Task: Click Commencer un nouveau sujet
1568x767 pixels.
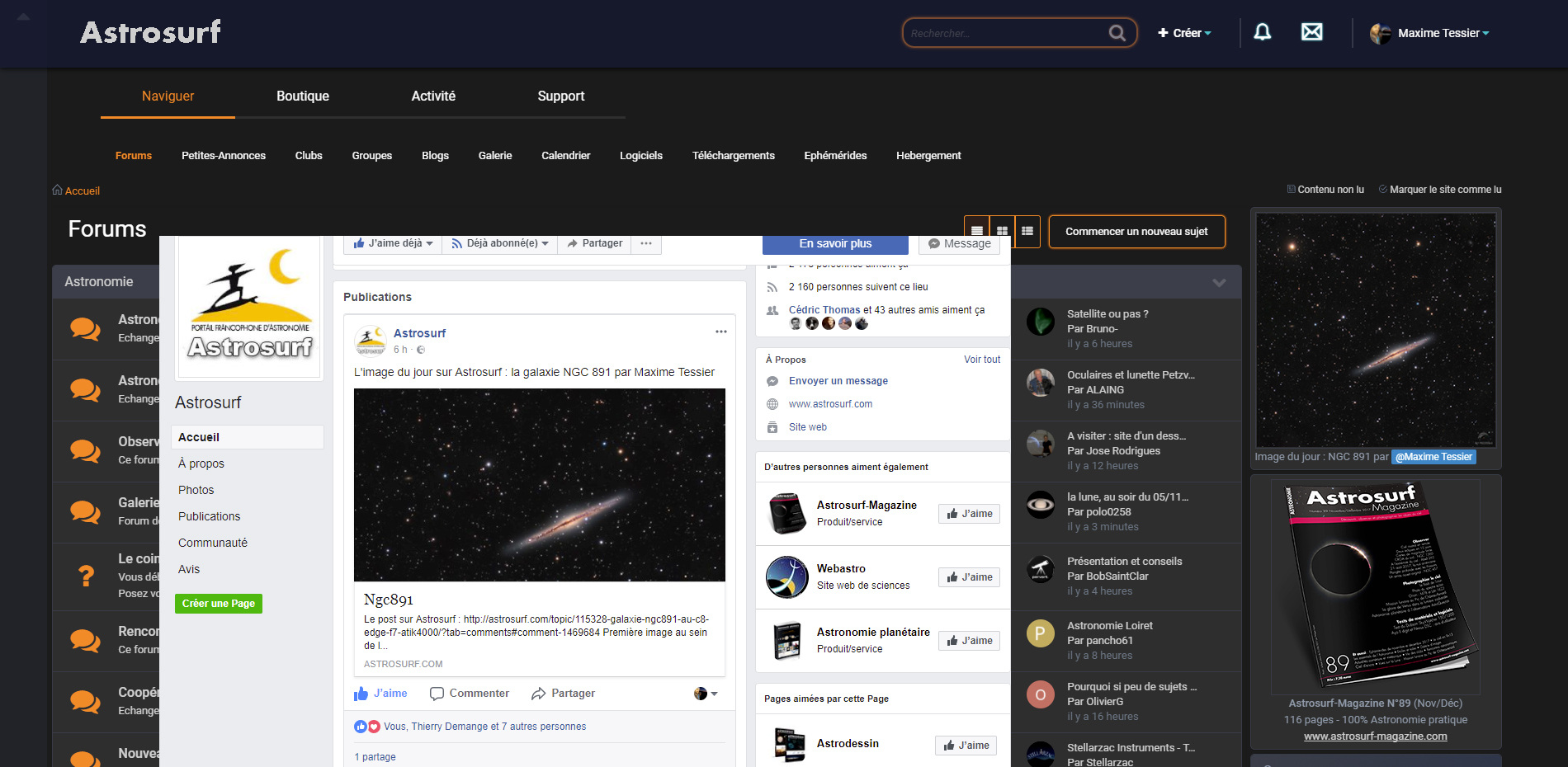Action: (x=1136, y=232)
